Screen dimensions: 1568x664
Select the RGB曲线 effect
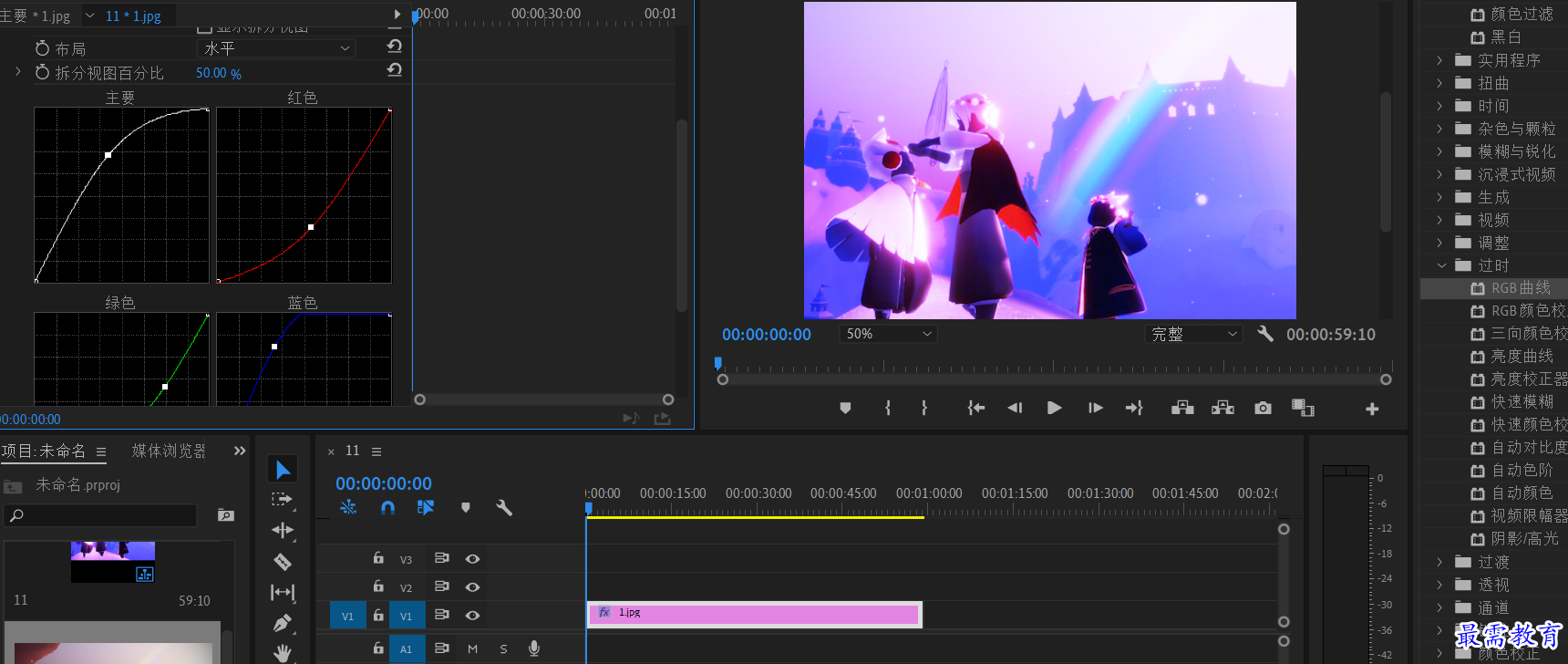click(x=1521, y=288)
